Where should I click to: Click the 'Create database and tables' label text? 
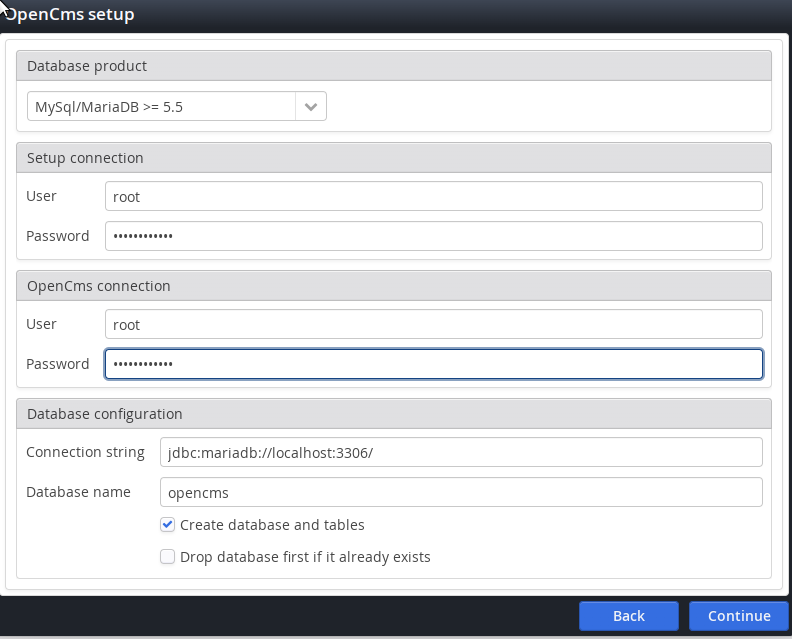tap(272, 525)
